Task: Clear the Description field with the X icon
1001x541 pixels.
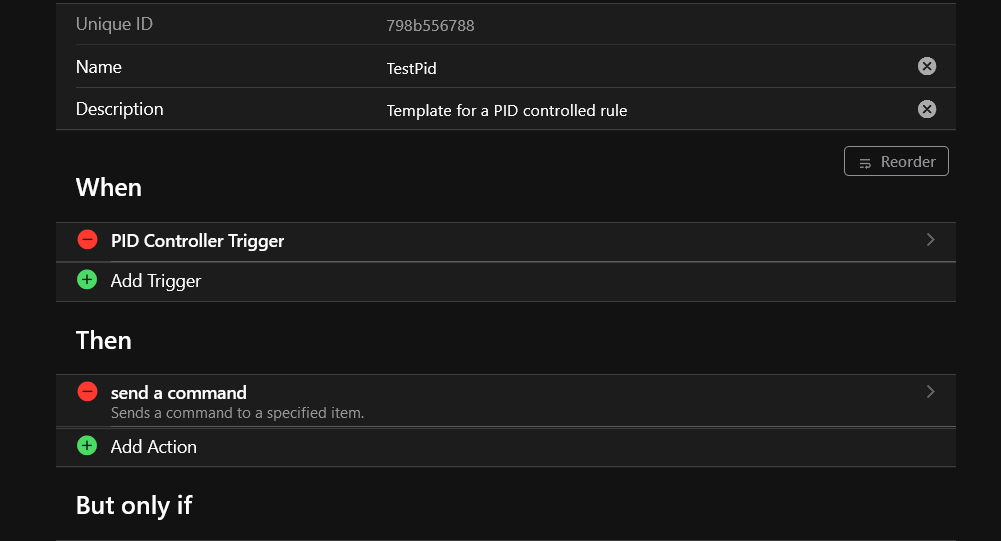Action: pos(927,109)
